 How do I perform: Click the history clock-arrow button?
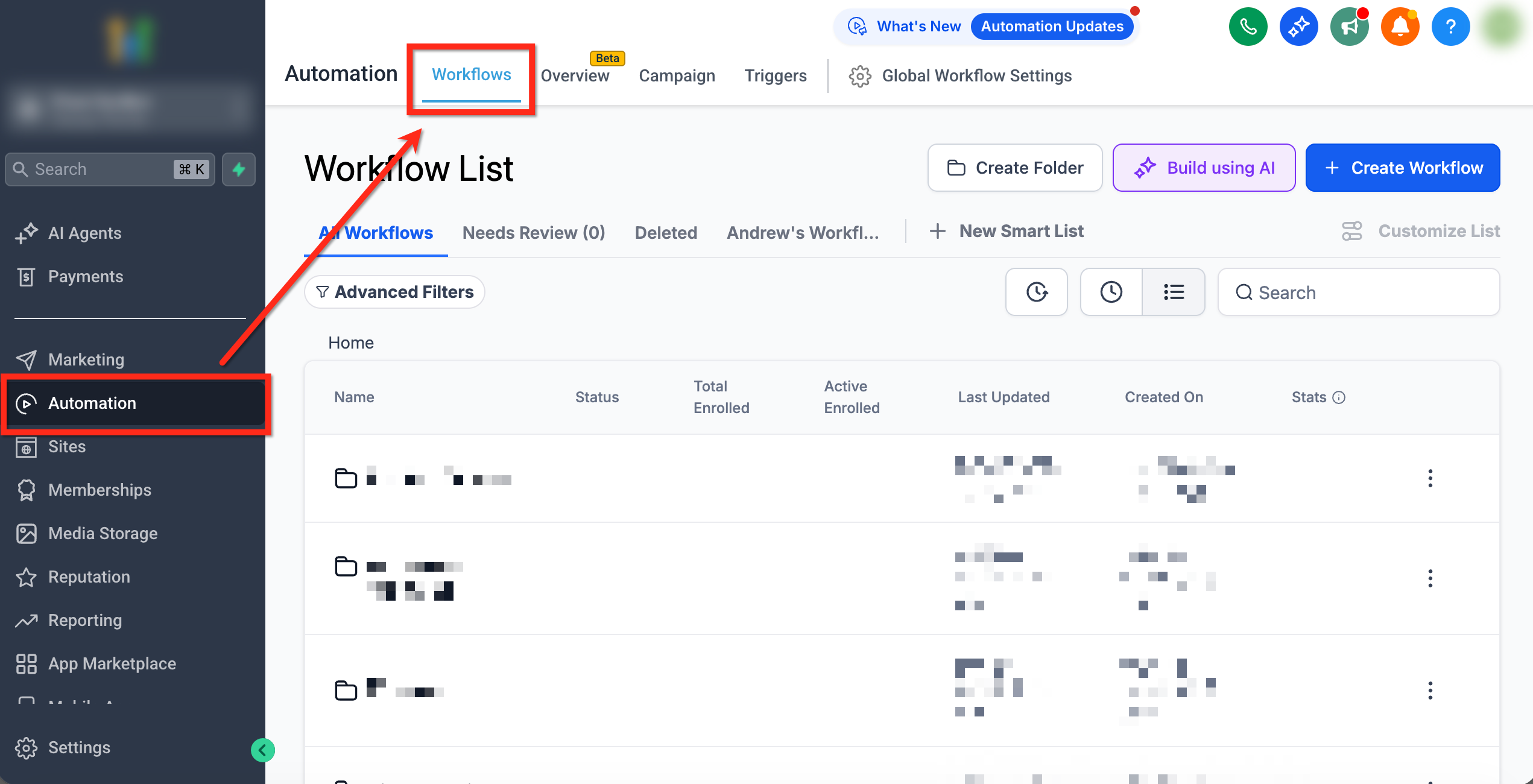1037,292
